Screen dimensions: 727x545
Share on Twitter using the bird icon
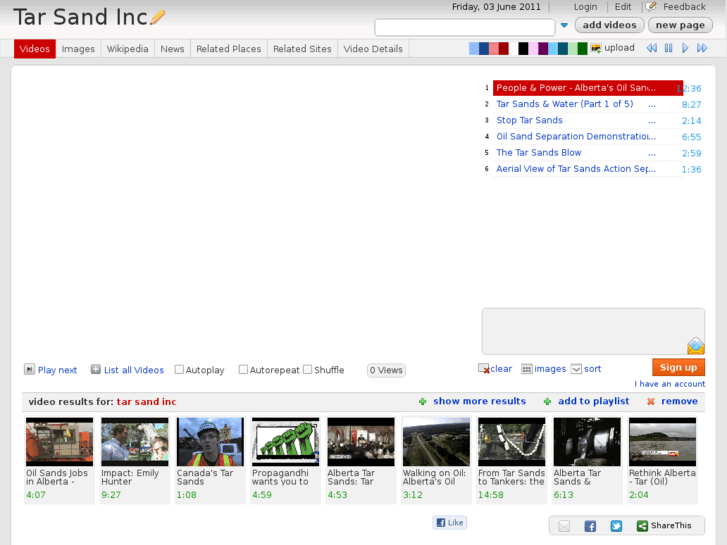coord(616,526)
